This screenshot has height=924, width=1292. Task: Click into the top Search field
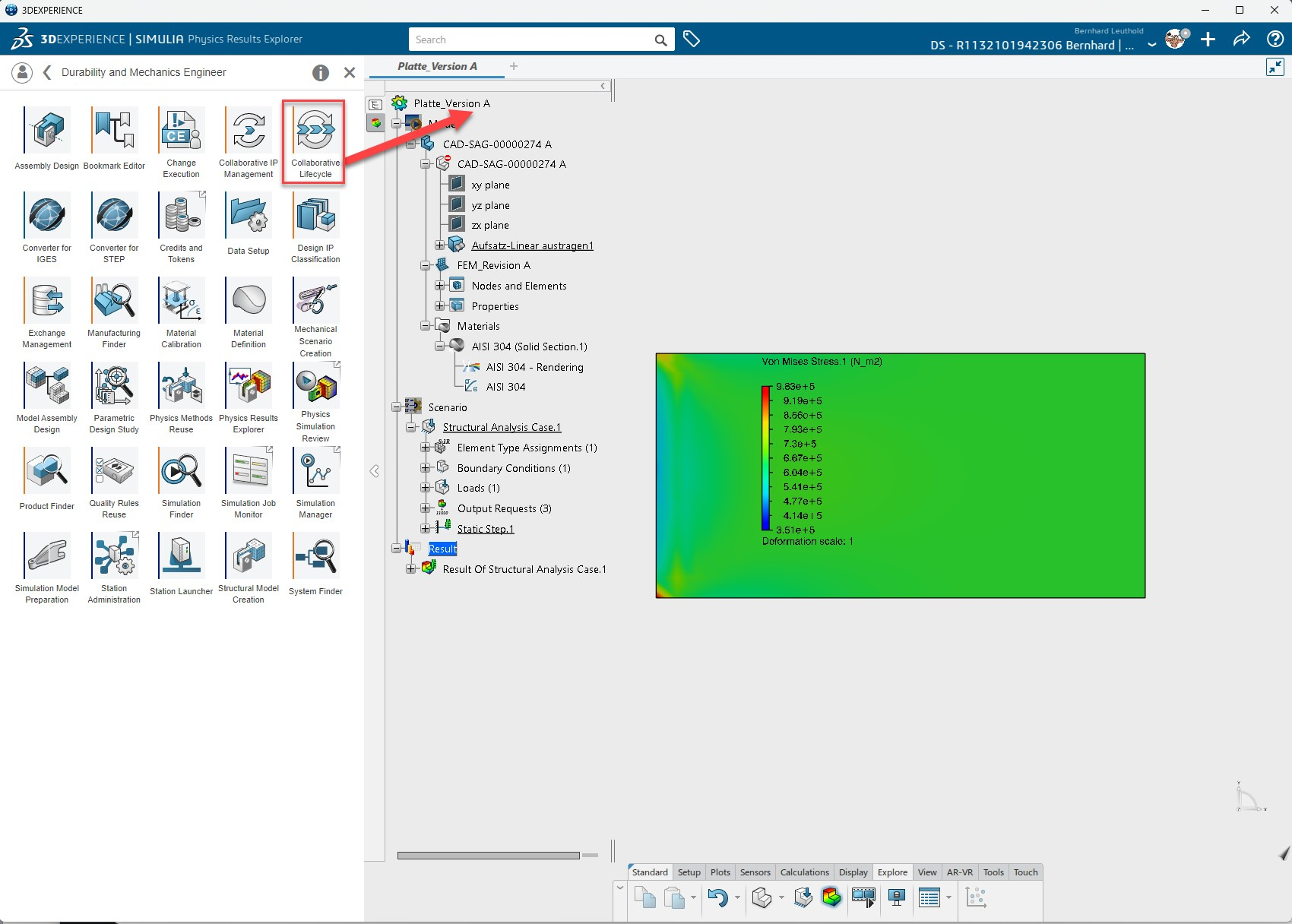[x=530, y=40]
